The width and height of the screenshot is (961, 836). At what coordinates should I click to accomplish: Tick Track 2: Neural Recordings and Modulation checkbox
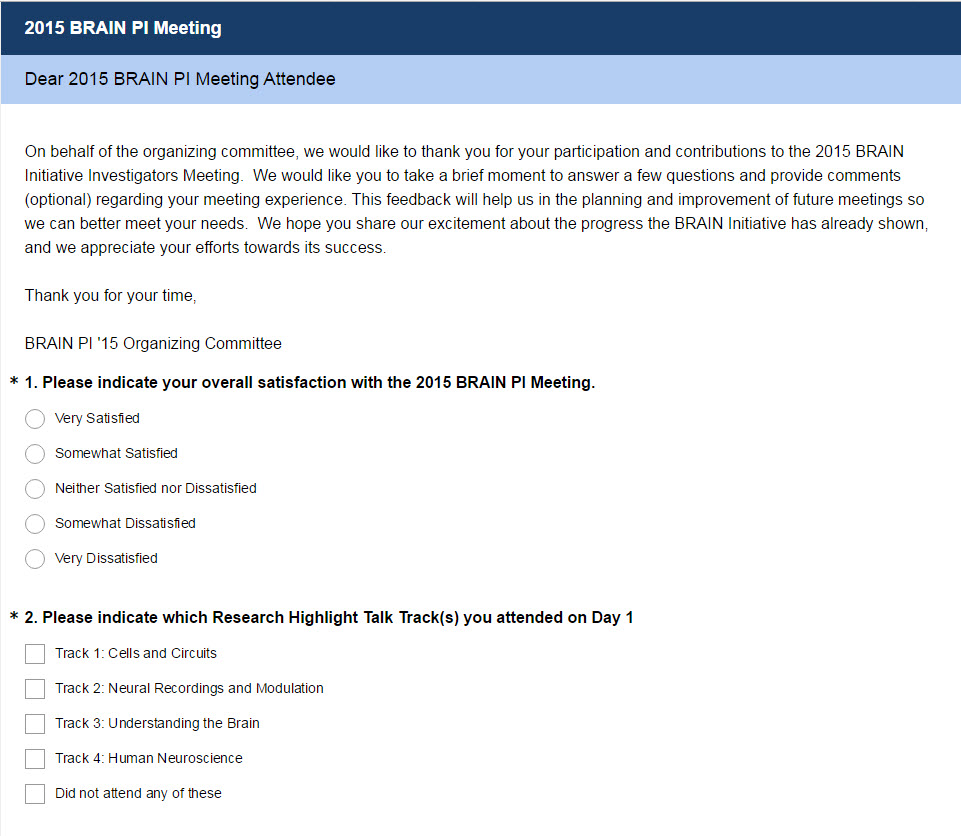(x=35, y=689)
